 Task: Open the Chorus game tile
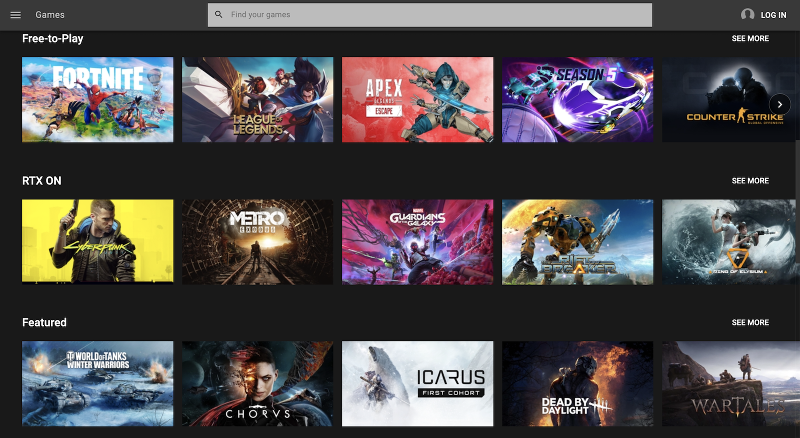tap(258, 383)
